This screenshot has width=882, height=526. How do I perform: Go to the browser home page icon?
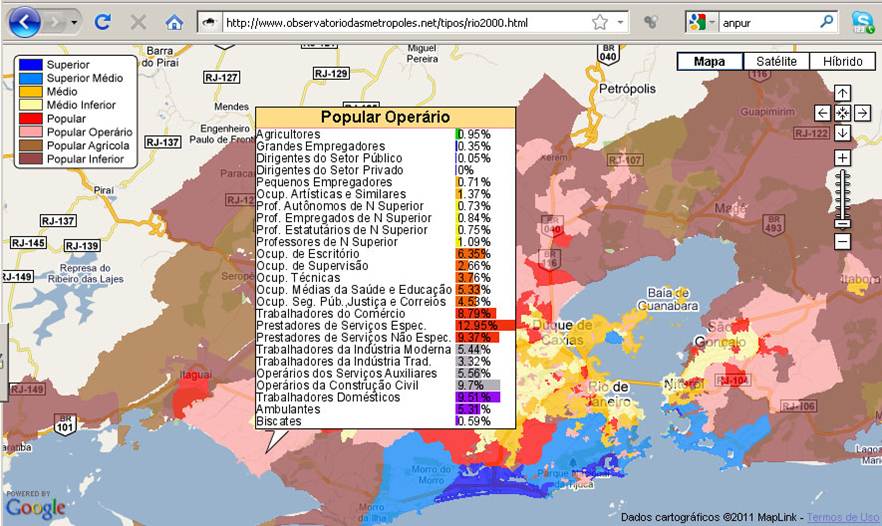(x=174, y=23)
